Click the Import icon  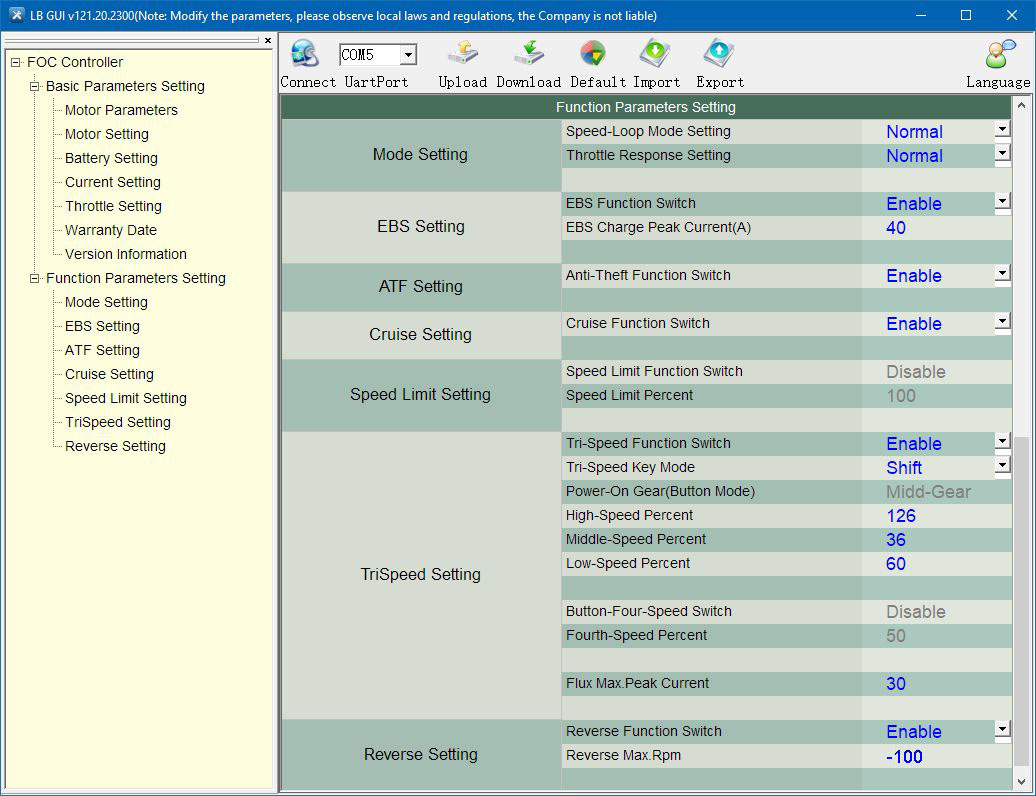coord(656,54)
